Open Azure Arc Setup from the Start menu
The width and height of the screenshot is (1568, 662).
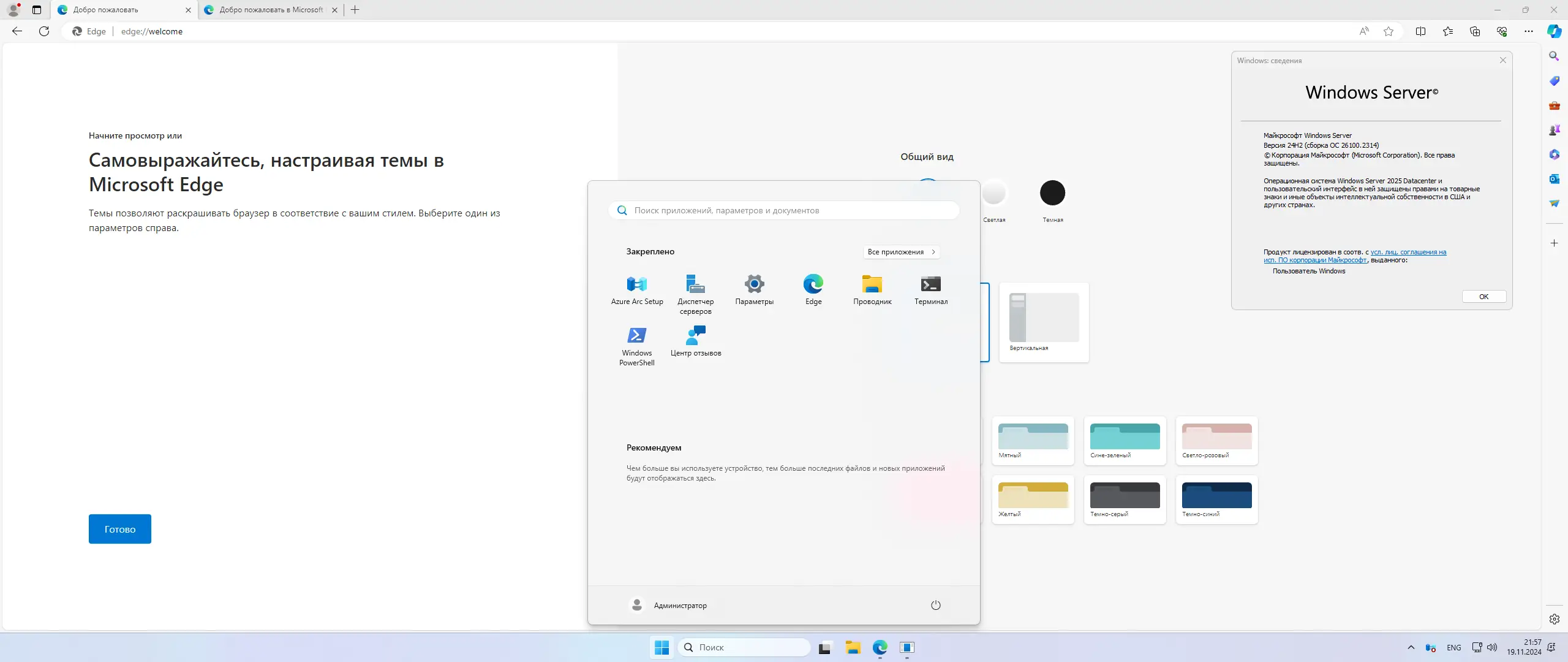[636, 288]
